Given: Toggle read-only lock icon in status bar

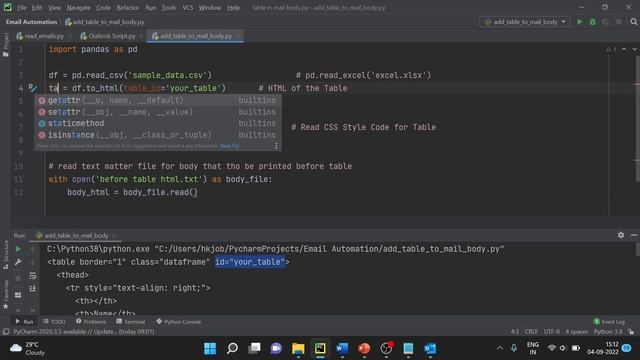Looking at the screenshot, I should [631, 331].
